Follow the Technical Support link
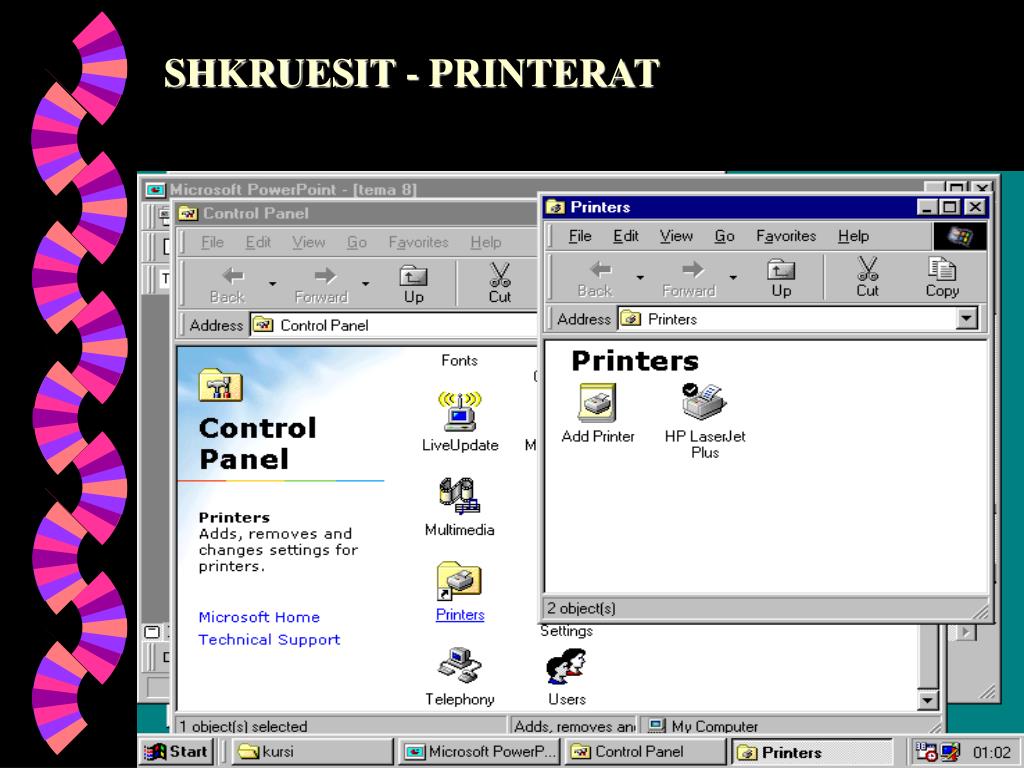1024x768 pixels. [269, 639]
